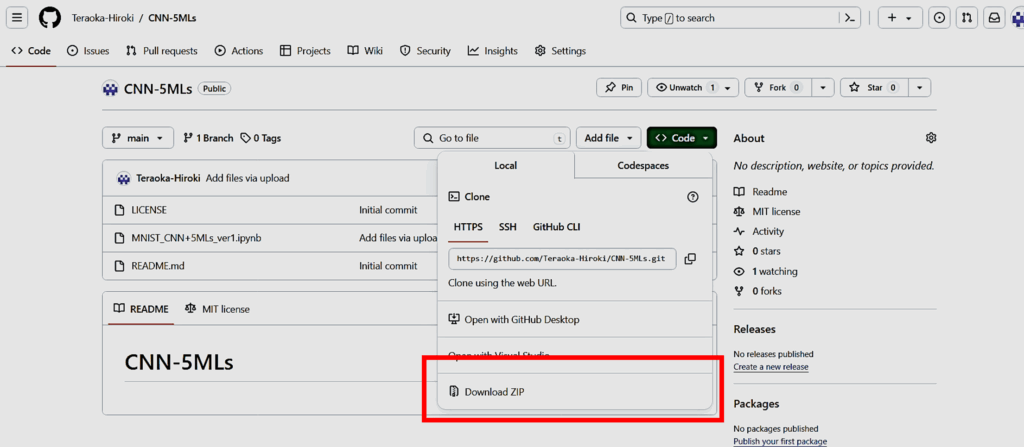Select the SSH clone tab
Image resolution: width=1024 pixels, height=447 pixels.
point(508,227)
